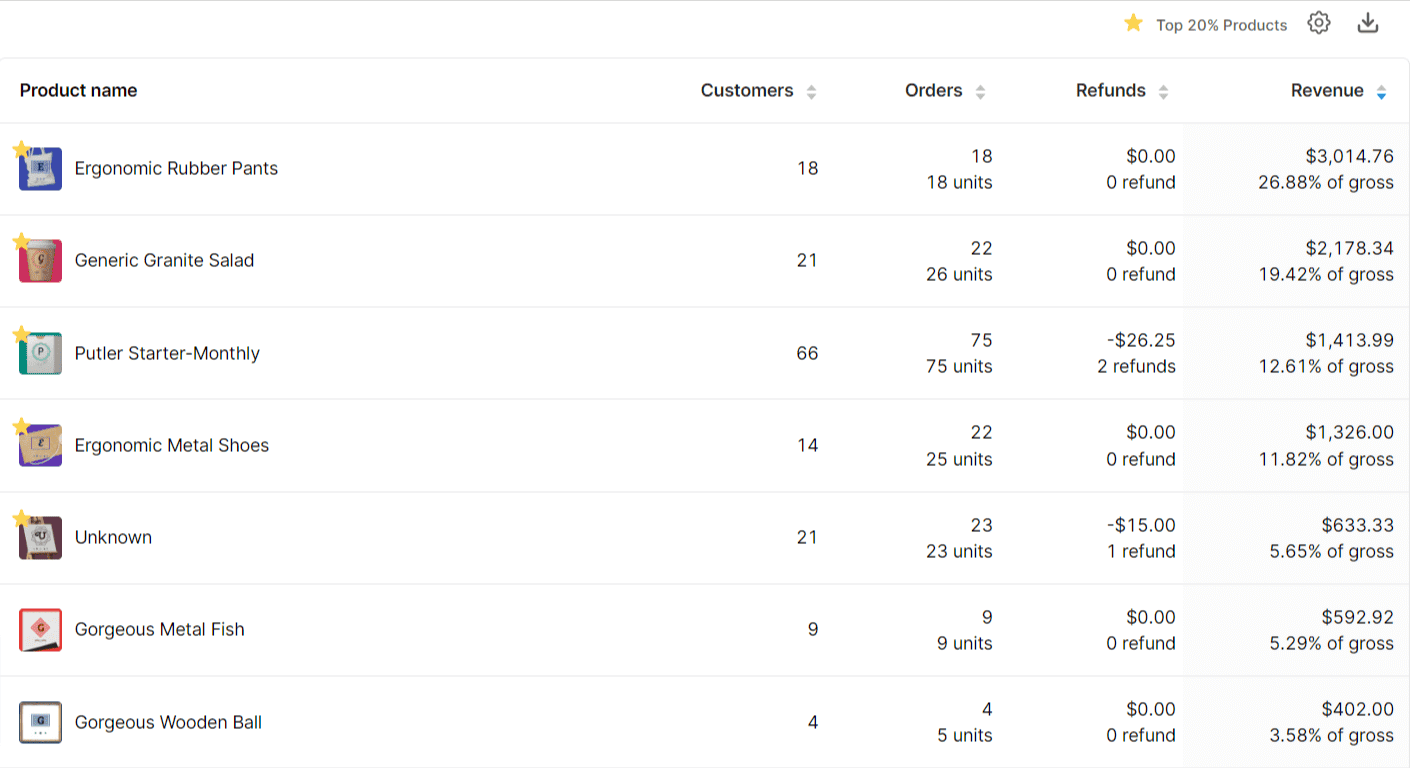Click the Generic Granite Salad product image
Screen dimensions: 1410x768
point(41,261)
